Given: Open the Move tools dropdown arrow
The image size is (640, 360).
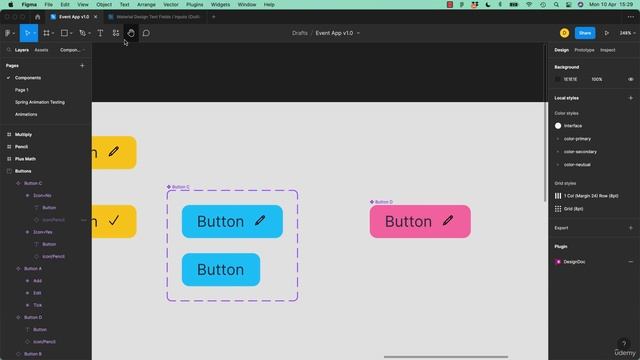Looking at the screenshot, I should tap(35, 33).
